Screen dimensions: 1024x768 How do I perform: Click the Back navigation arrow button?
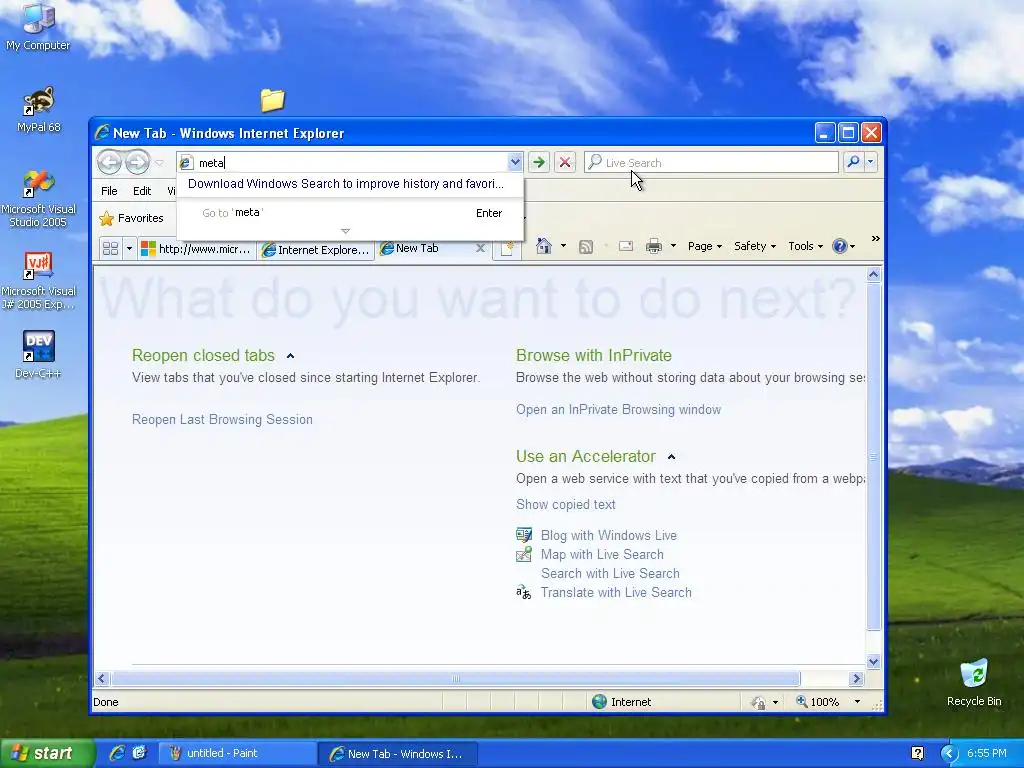(x=109, y=162)
